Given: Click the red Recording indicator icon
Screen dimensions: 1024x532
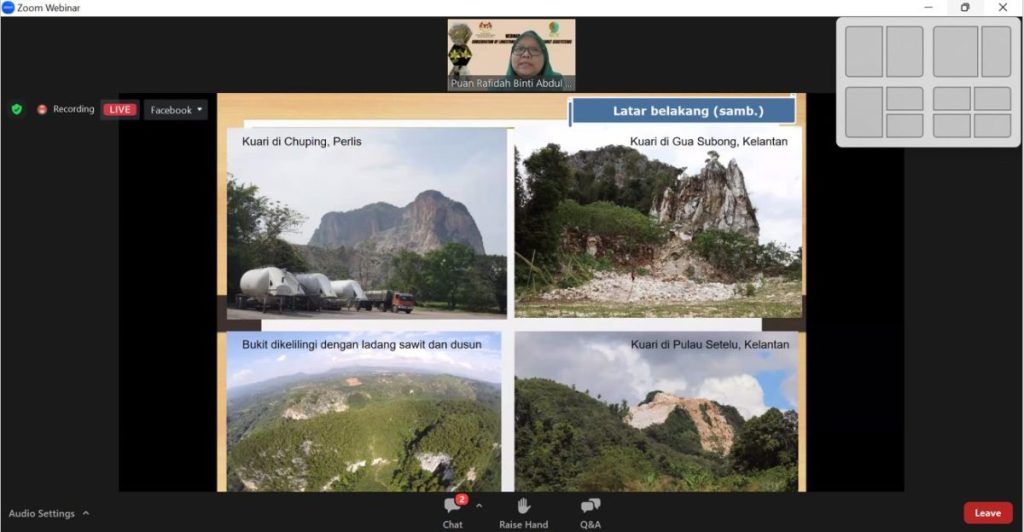Looking at the screenshot, I should (42, 110).
